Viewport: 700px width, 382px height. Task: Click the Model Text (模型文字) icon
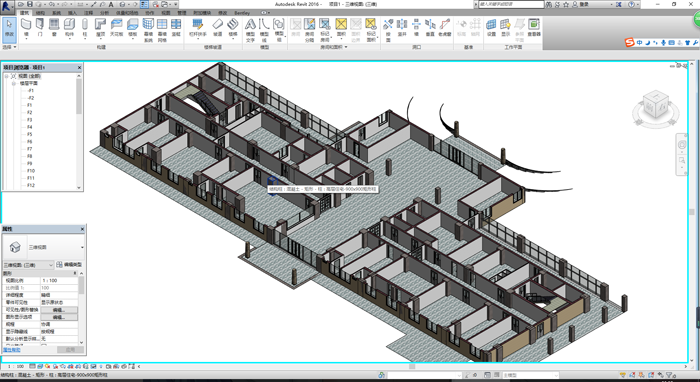pyautogui.click(x=250, y=30)
